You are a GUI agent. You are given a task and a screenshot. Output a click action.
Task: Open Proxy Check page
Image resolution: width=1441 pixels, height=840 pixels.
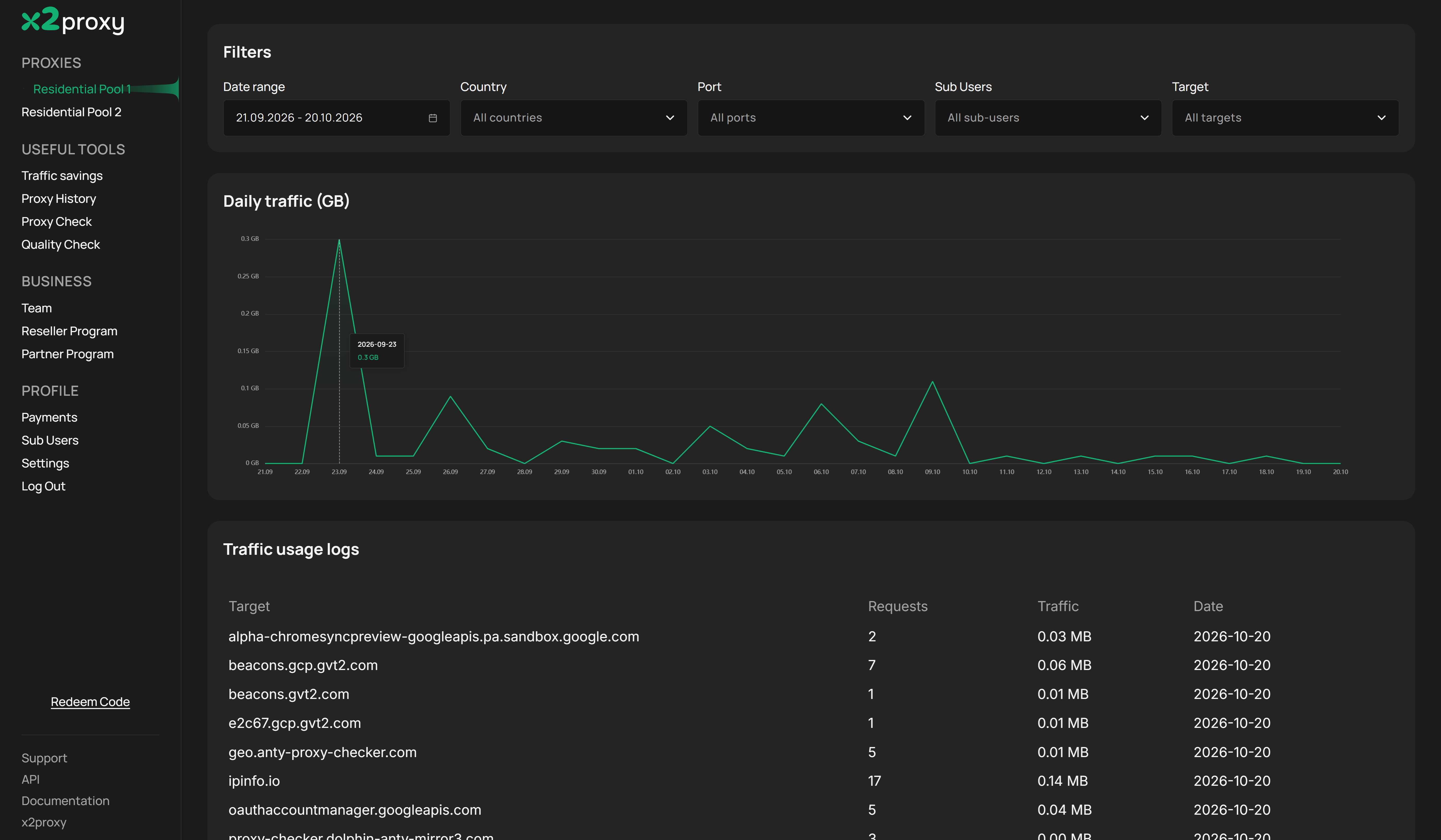[x=57, y=222]
